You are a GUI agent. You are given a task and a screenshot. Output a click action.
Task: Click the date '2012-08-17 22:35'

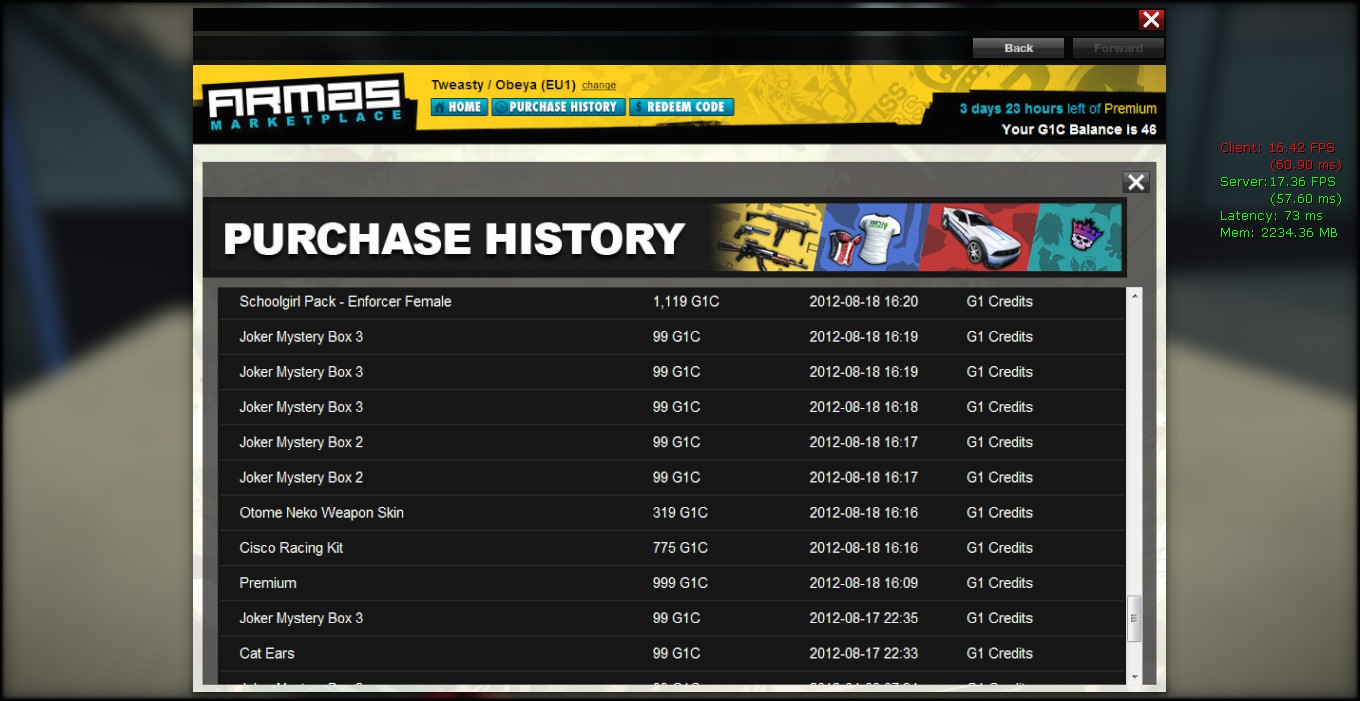tap(864, 618)
